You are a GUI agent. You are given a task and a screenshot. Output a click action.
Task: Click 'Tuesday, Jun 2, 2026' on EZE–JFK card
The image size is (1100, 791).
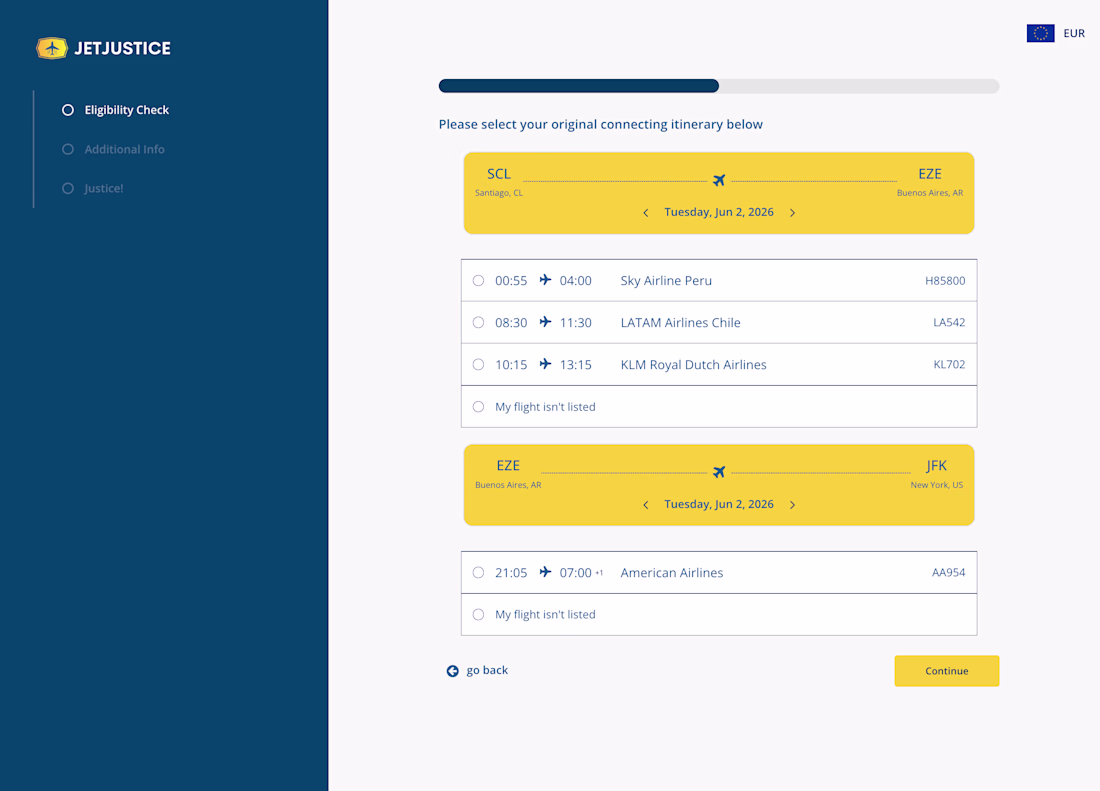tap(719, 505)
